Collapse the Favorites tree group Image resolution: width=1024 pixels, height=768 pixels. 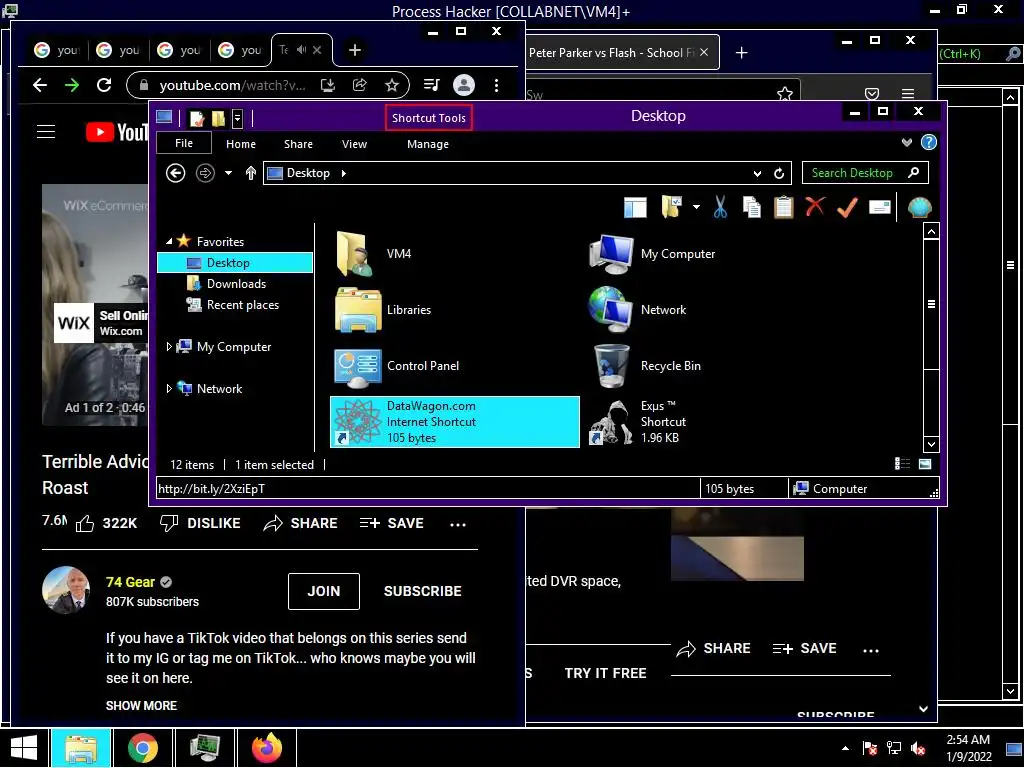coord(169,242)
